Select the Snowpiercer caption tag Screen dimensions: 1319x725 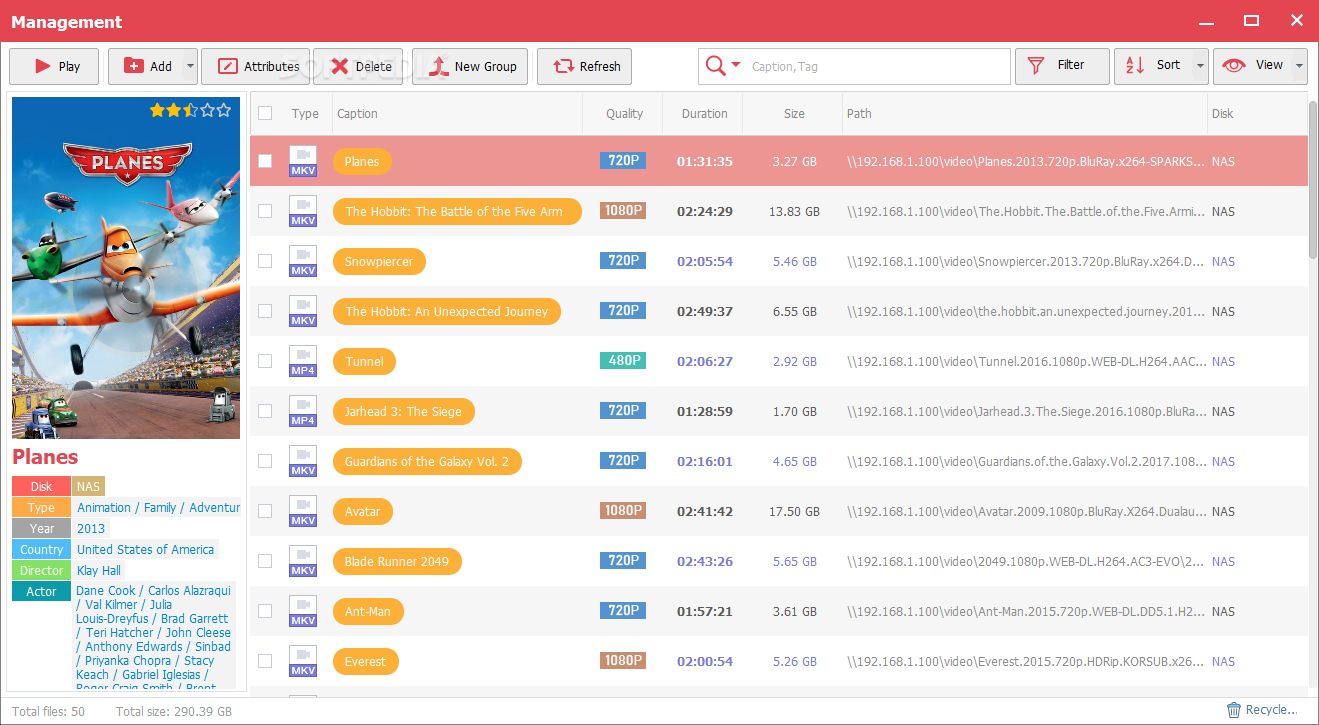[x=379, y=261]
